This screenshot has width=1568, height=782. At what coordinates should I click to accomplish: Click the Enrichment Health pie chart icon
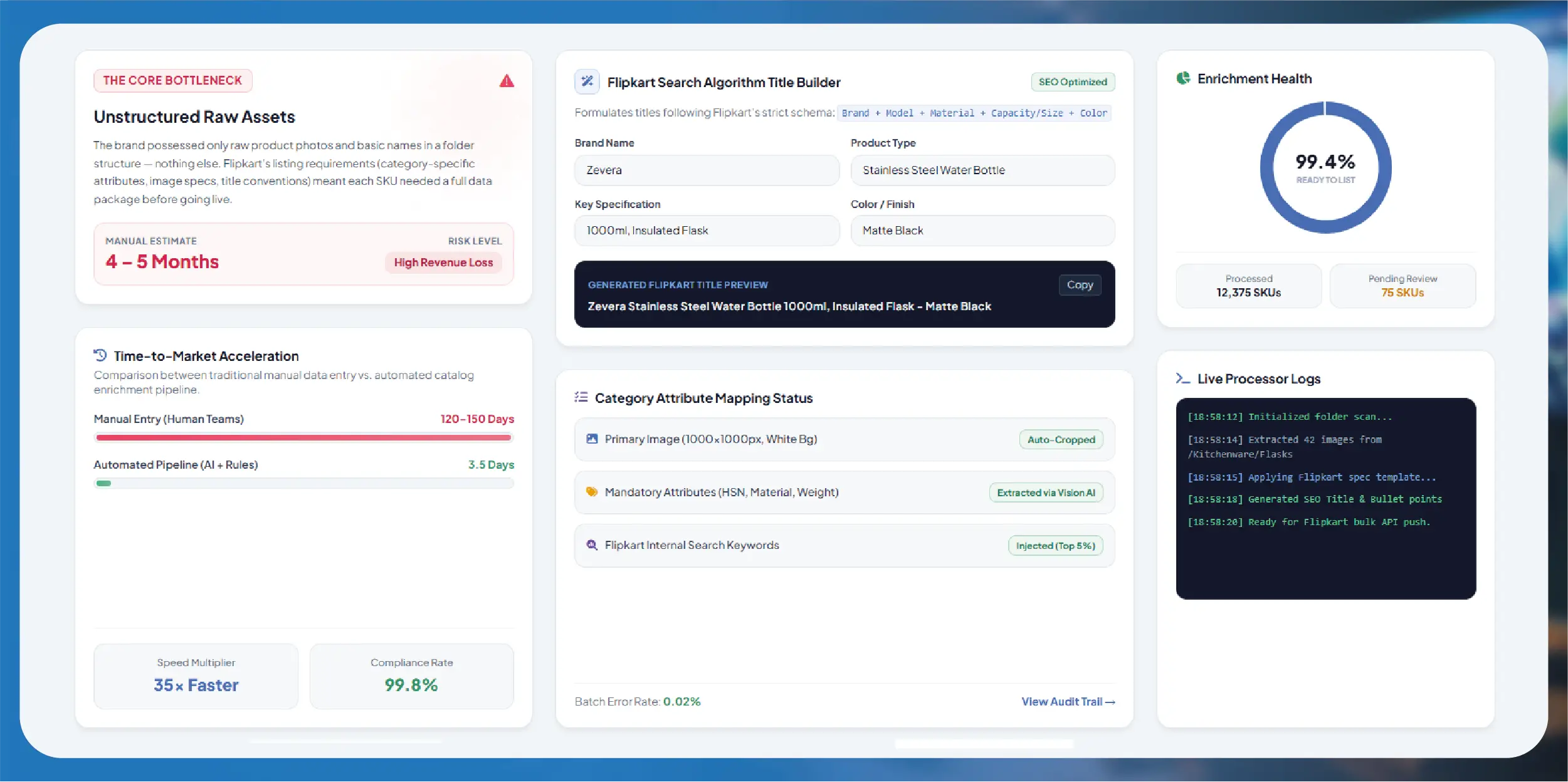[1183, 78]
